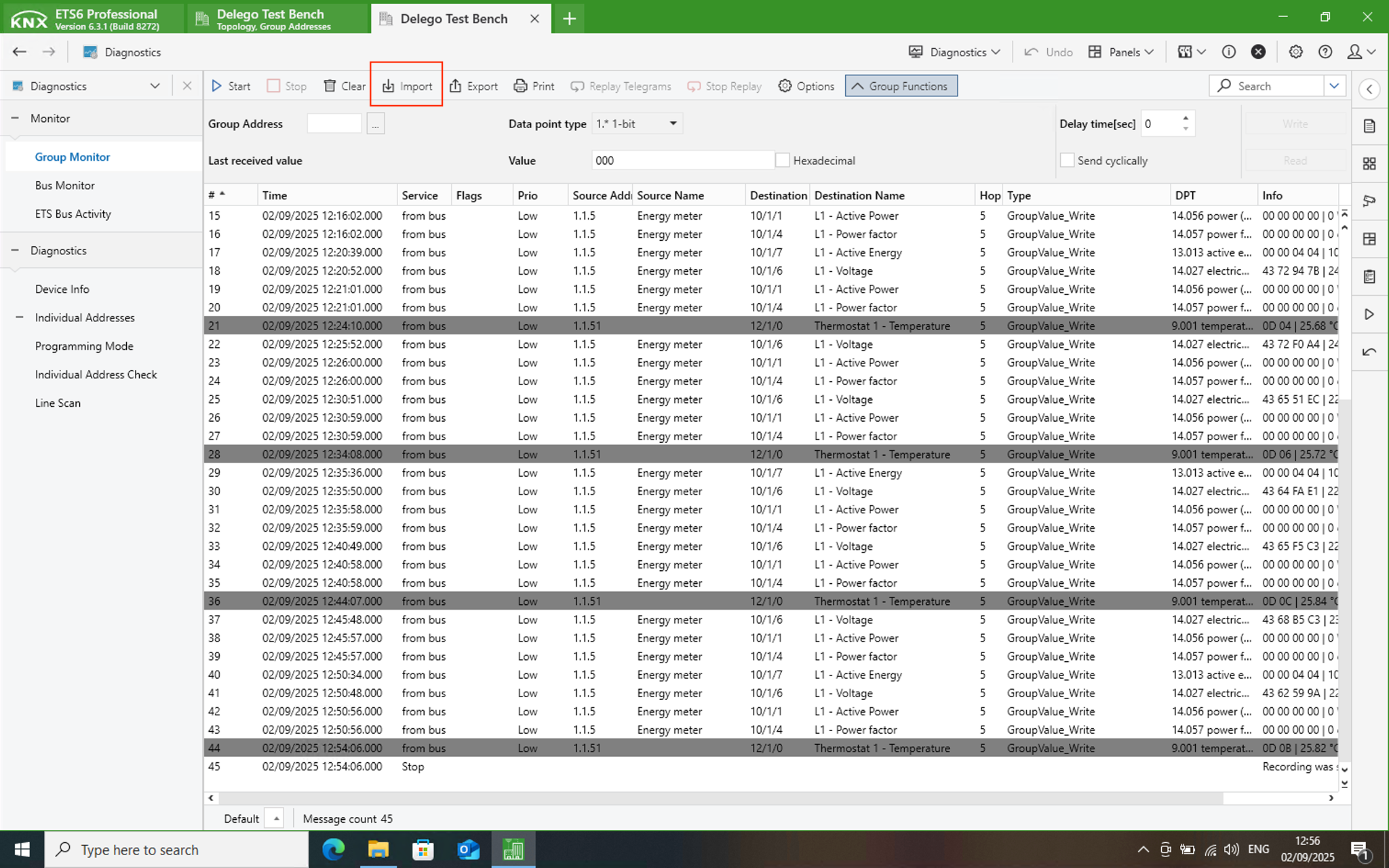
Task: Open help question mark icon
Action: pos(1325,52)
